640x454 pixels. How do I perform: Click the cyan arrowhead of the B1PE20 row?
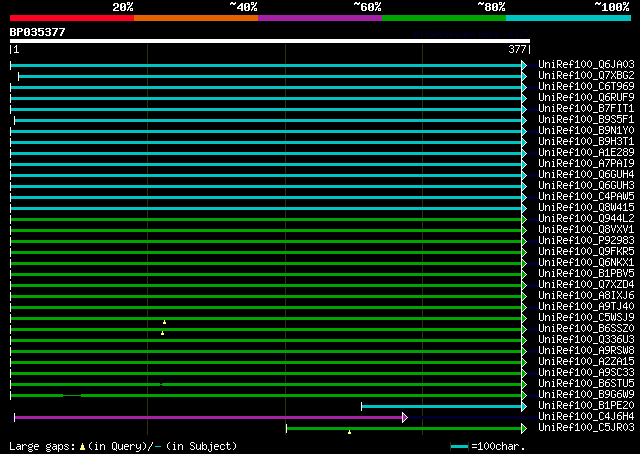(x=524, y=406)
